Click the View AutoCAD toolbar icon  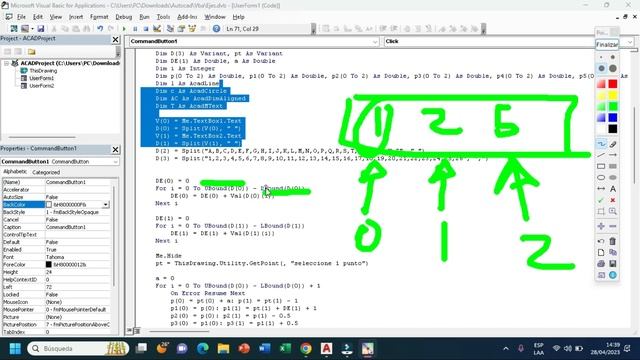(14, 29)
